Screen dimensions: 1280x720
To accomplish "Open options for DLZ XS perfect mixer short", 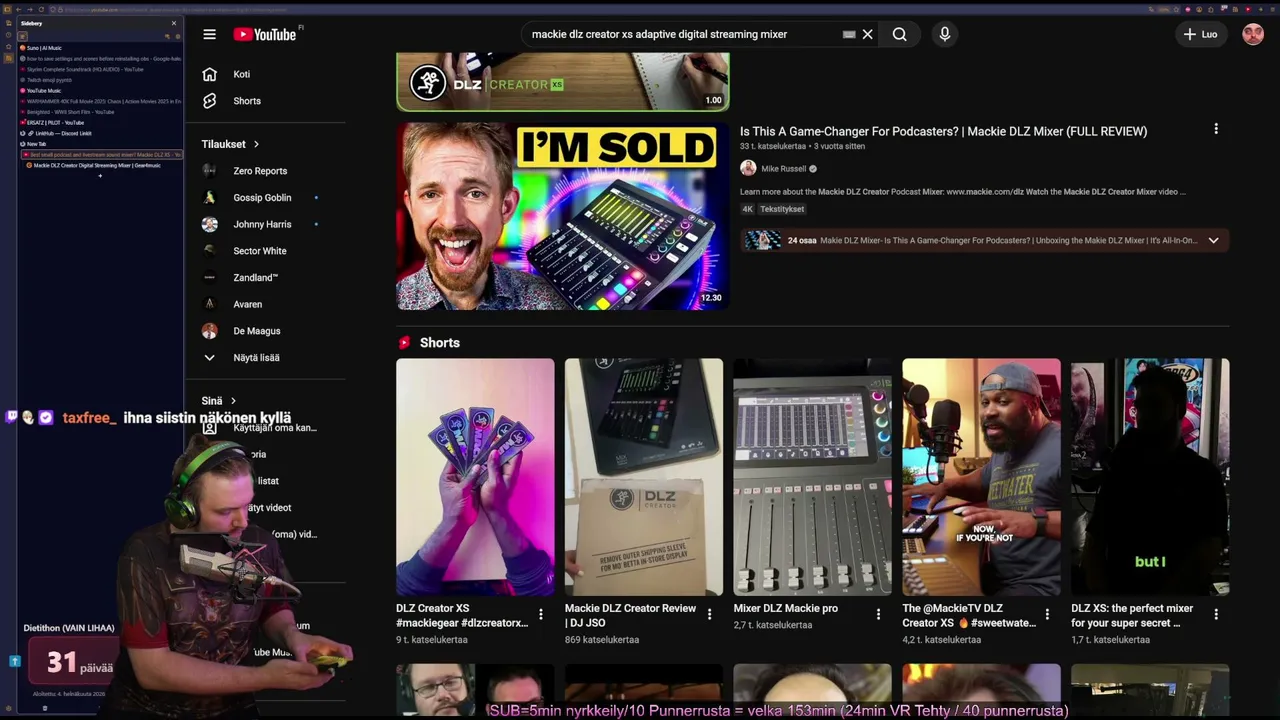I will click(1216, 614).
